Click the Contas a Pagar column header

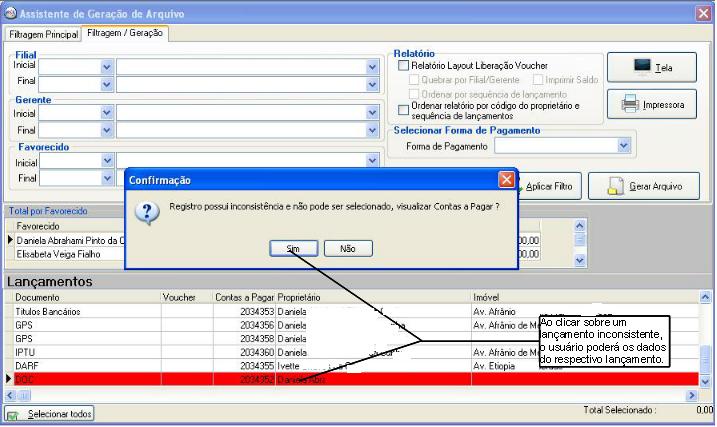[x=244, y=297]
